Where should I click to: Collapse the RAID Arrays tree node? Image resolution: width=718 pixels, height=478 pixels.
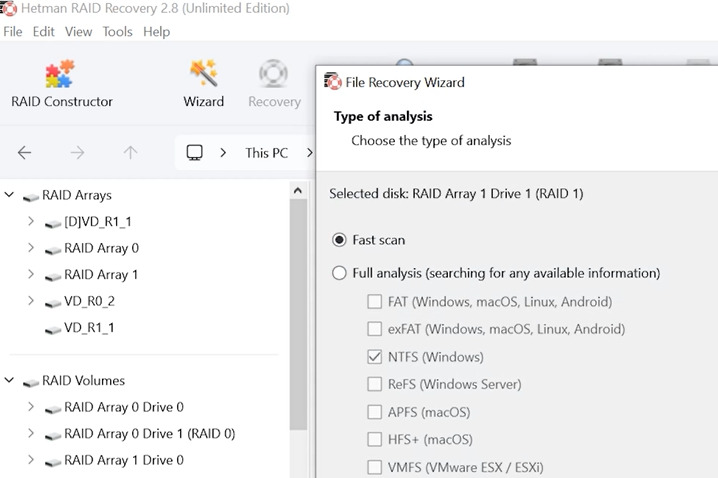[x=9, y=195]
